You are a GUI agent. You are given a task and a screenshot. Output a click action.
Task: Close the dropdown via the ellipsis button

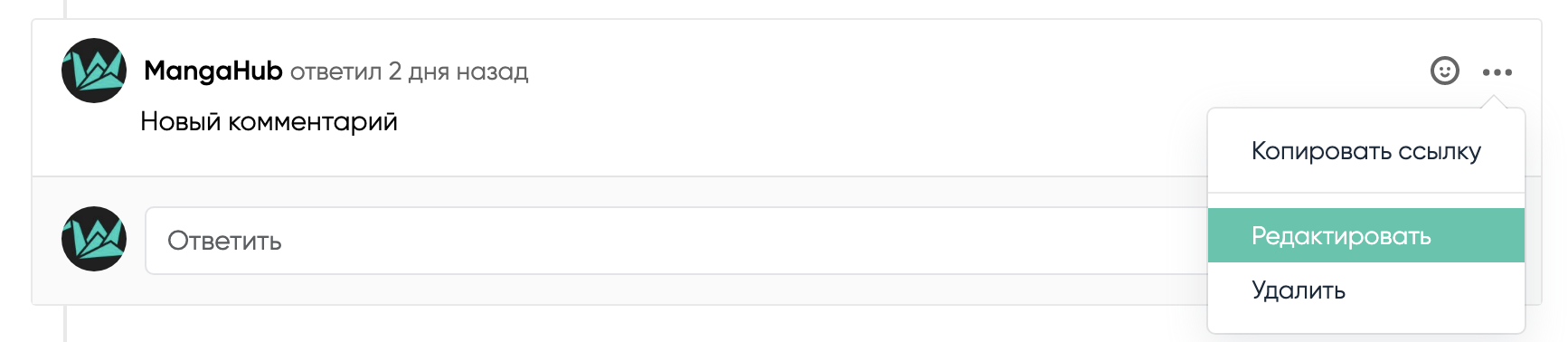tap(1497, 72)
